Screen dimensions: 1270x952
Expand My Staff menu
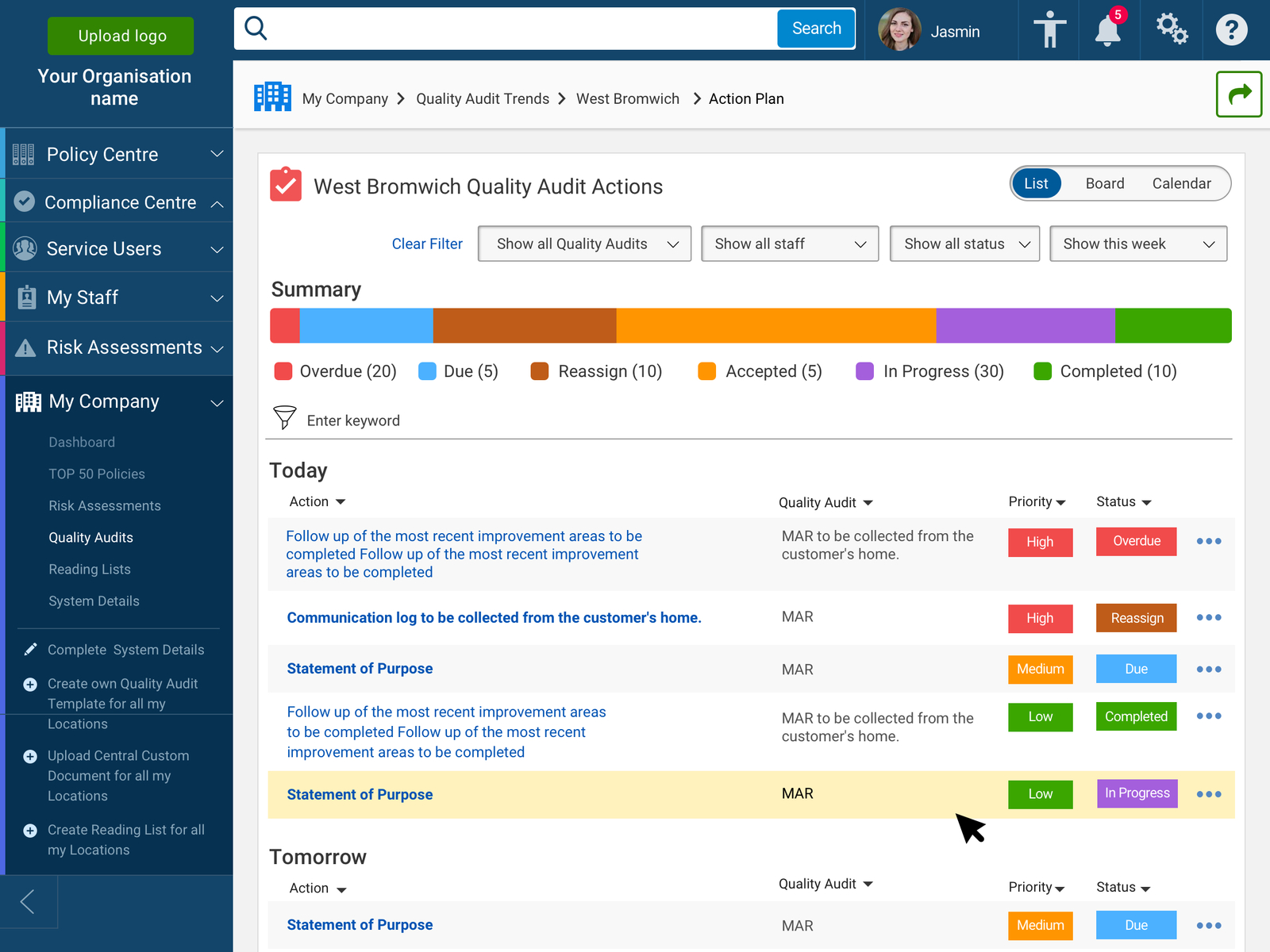point(217,298)
